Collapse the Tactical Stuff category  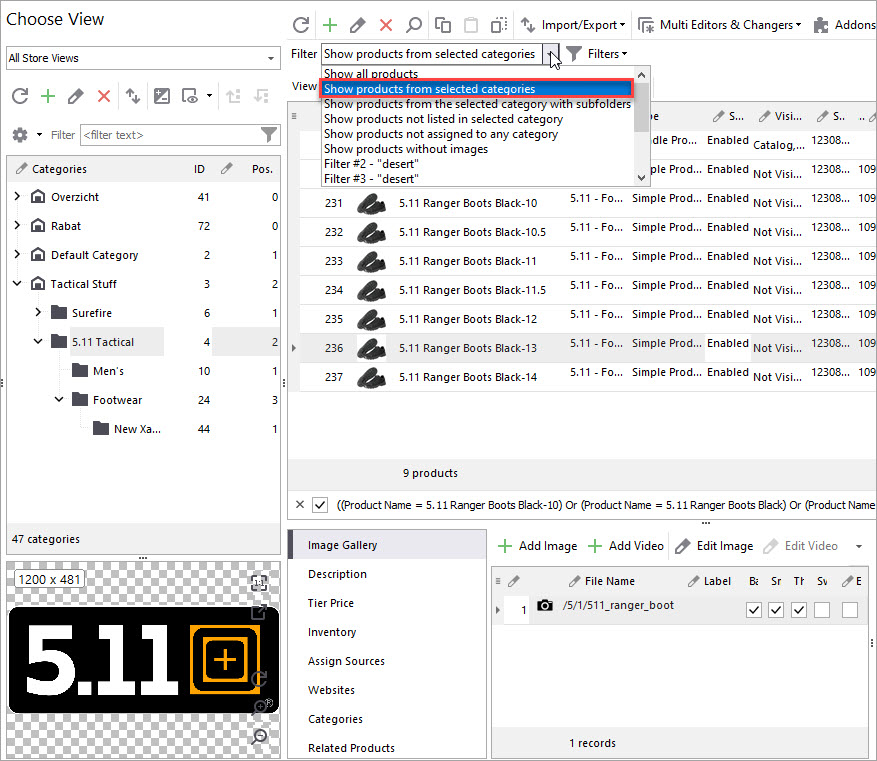coord(17,283)
